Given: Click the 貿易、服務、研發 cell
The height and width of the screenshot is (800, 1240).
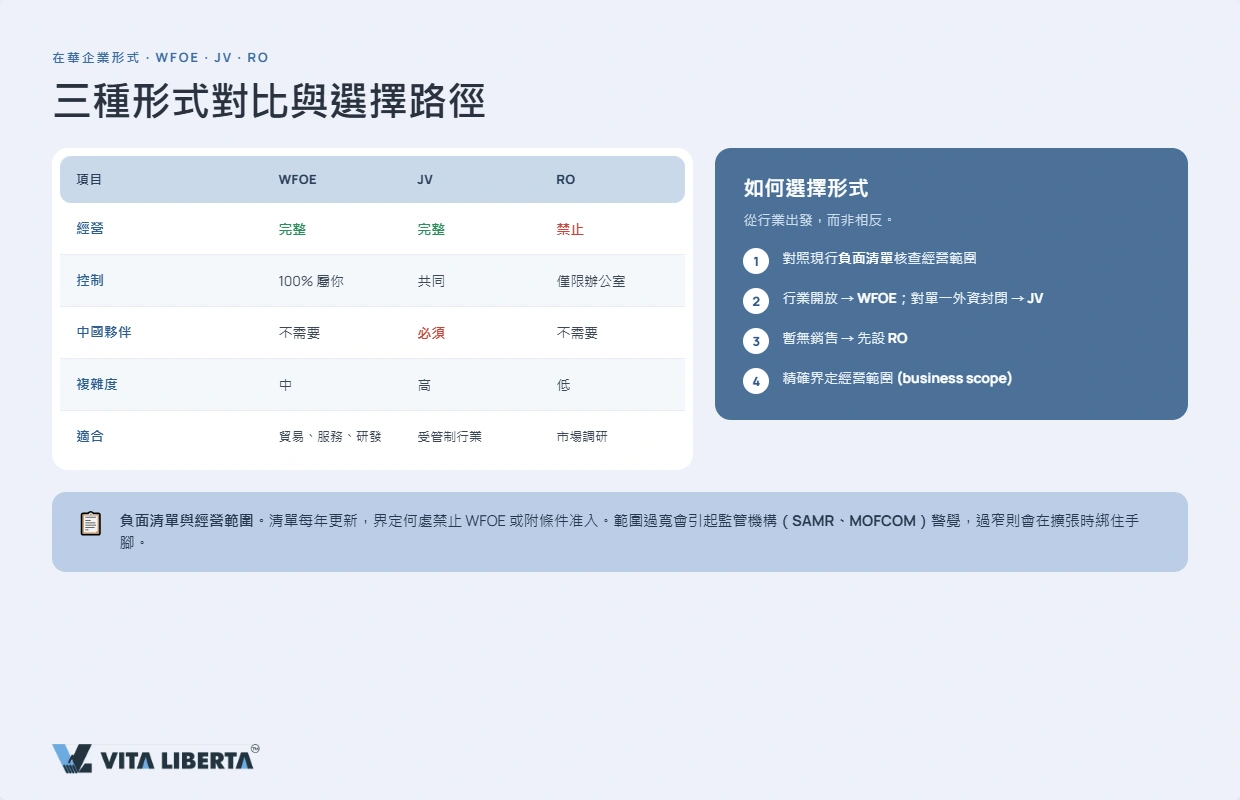Looking at the screenshot, I should [x=330, y=437].
